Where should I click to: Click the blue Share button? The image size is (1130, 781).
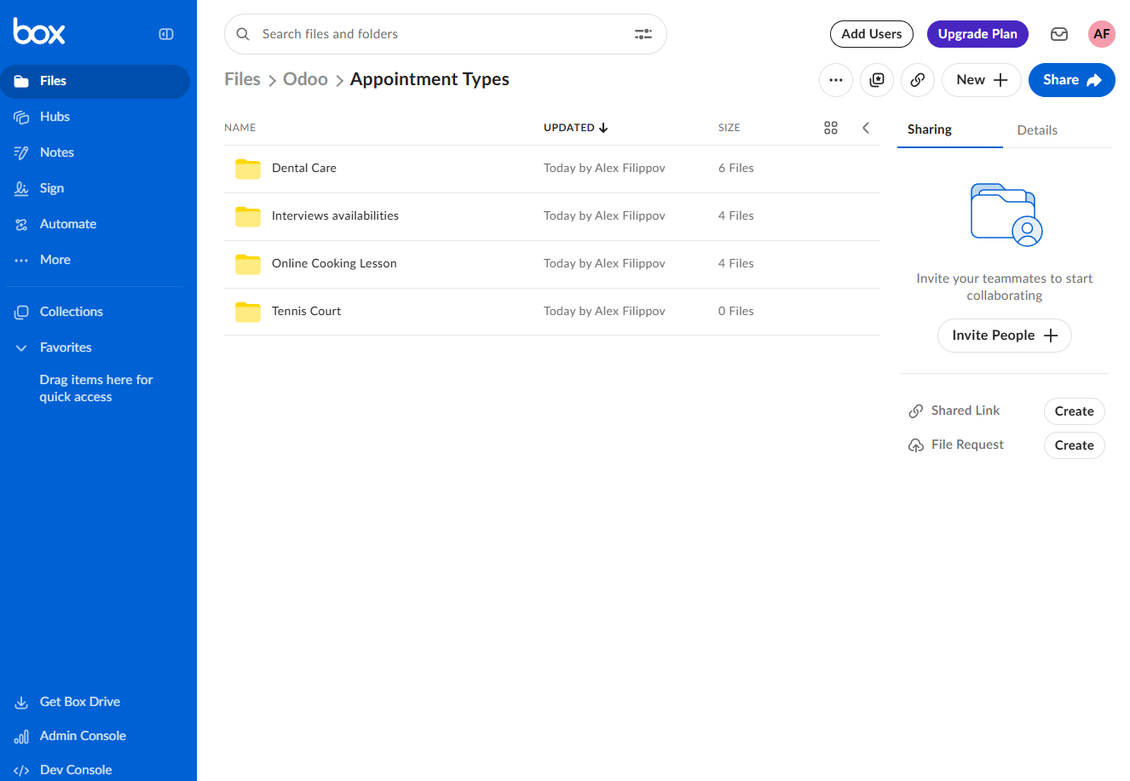[x=1072, y=80]
